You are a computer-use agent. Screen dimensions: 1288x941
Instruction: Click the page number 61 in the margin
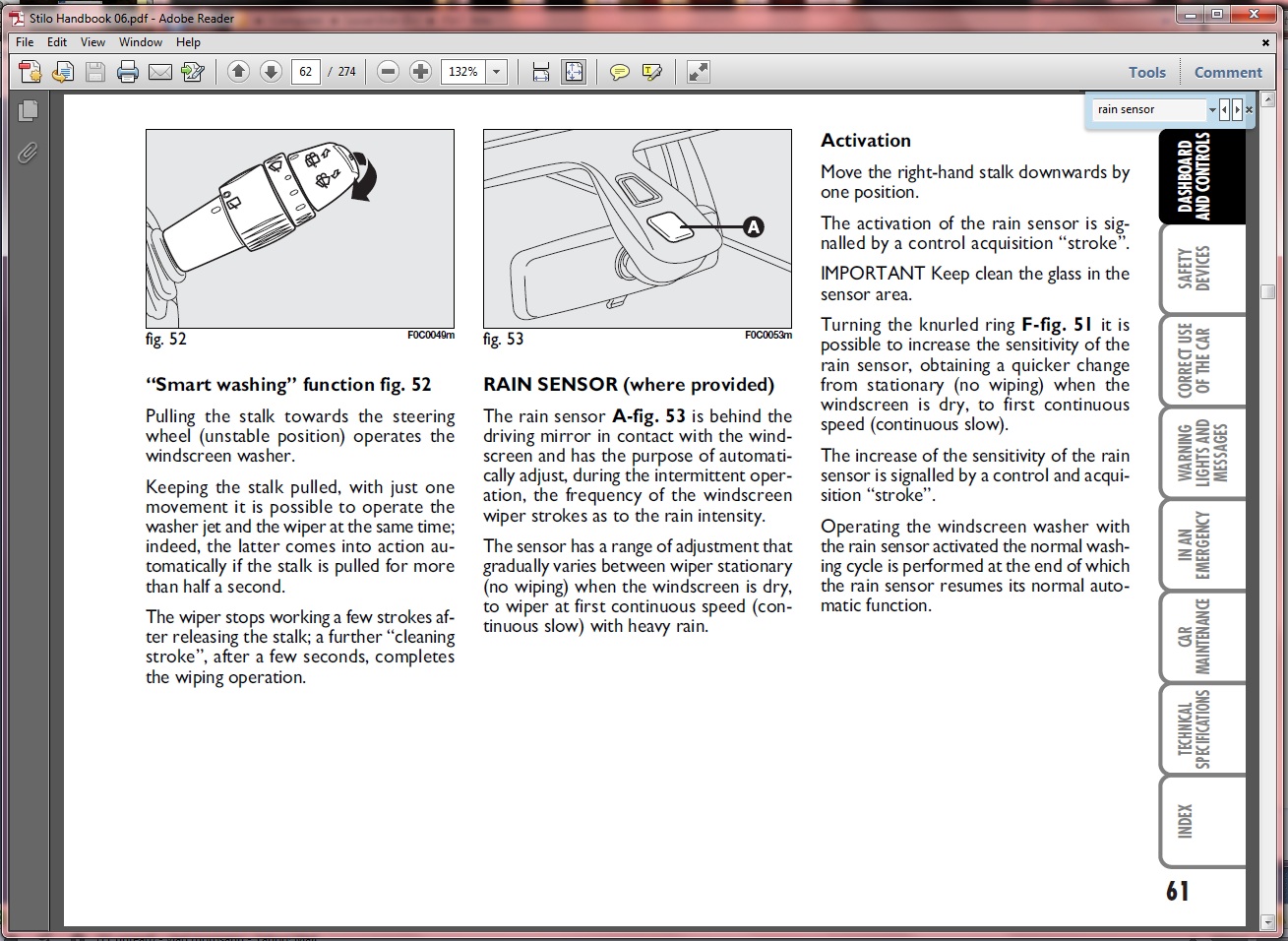(1177, 891)
